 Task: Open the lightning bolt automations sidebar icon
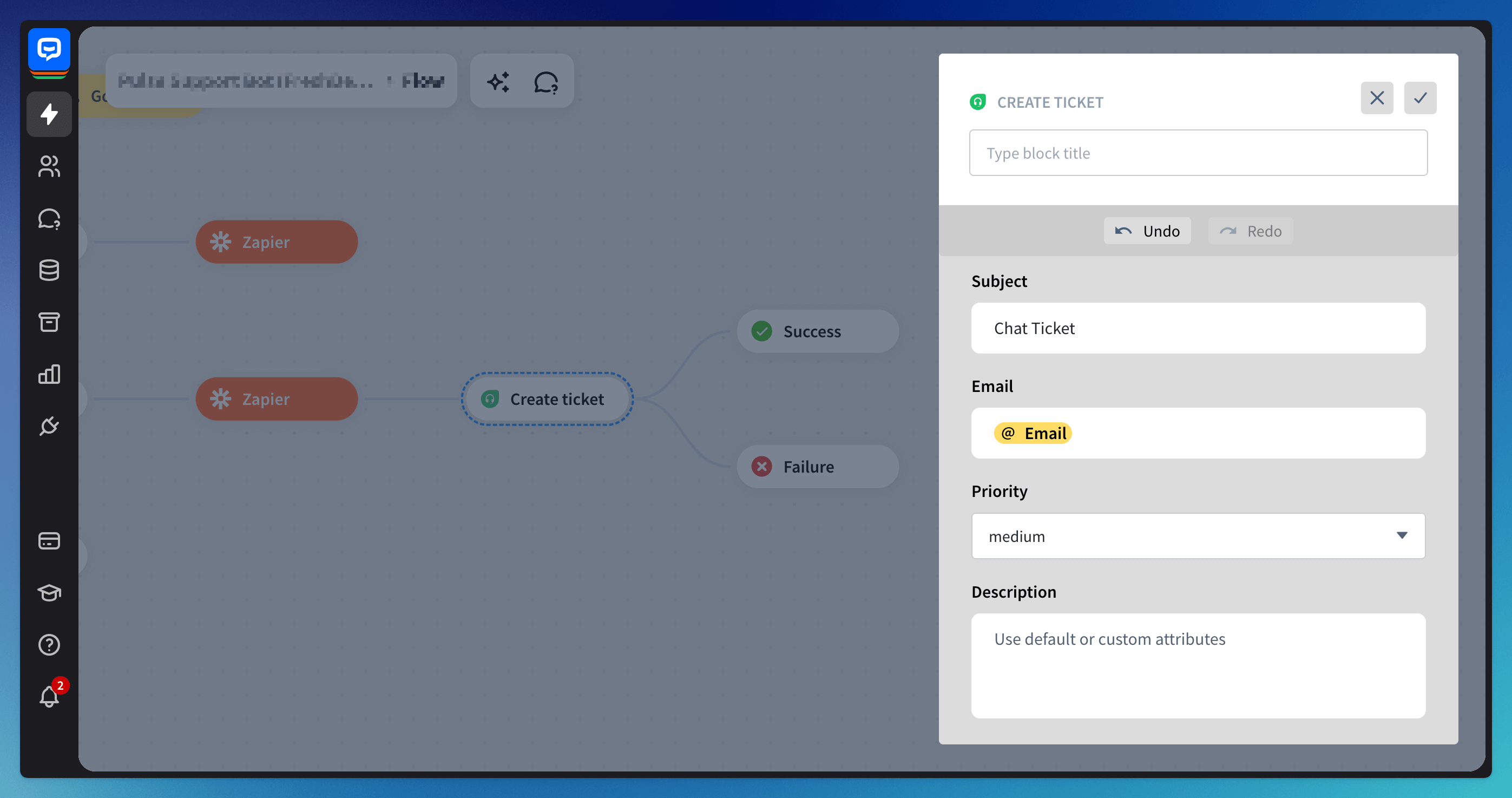49,114
